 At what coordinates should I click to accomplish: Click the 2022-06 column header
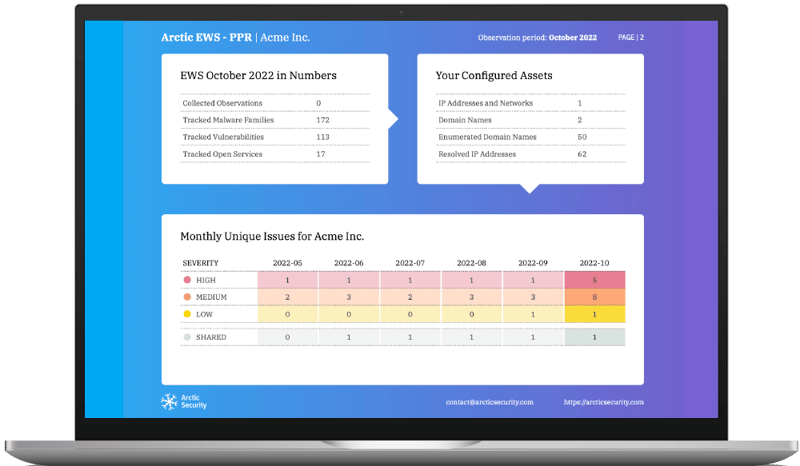point(349,263)
